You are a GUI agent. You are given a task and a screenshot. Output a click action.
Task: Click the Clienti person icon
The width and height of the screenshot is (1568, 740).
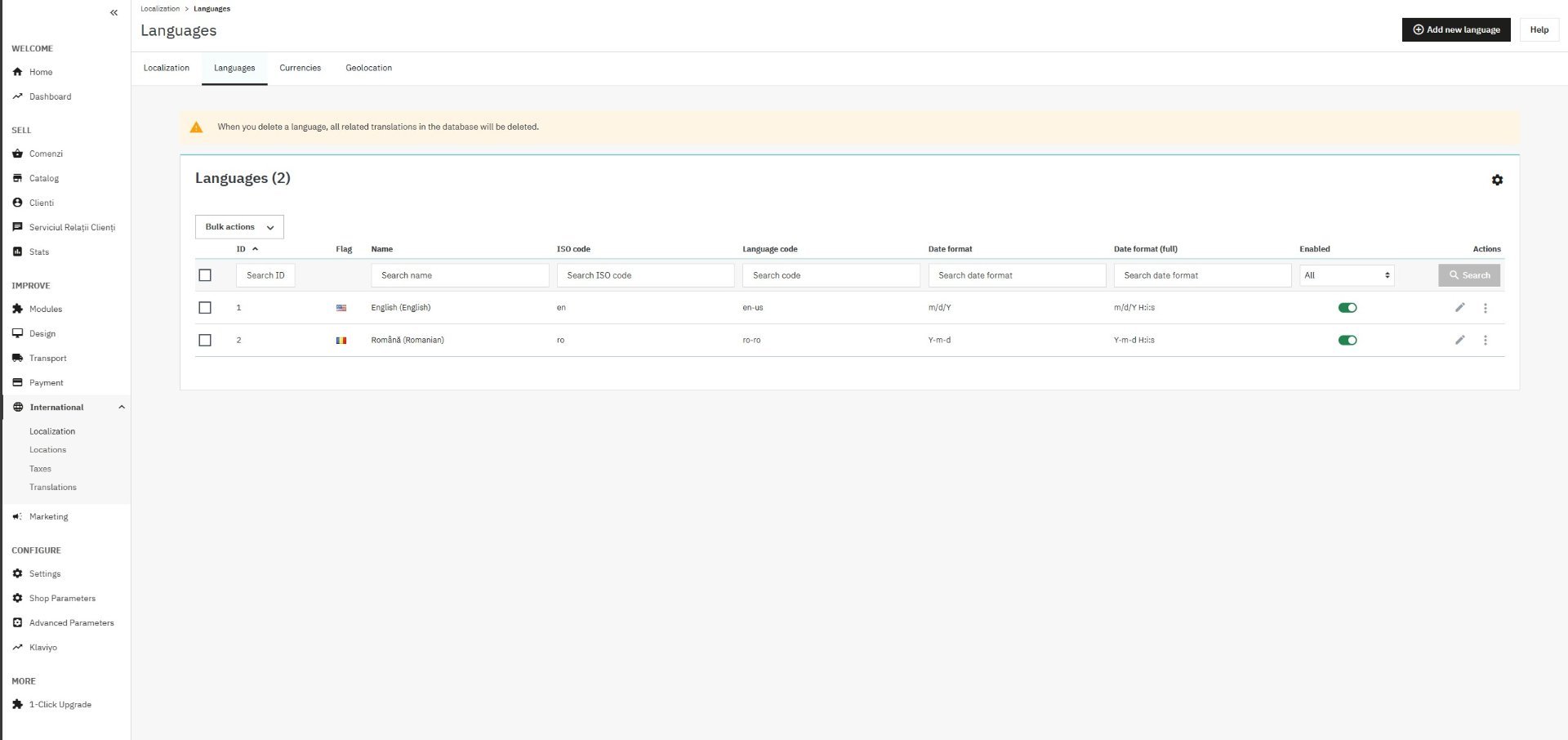pos(17,203)
